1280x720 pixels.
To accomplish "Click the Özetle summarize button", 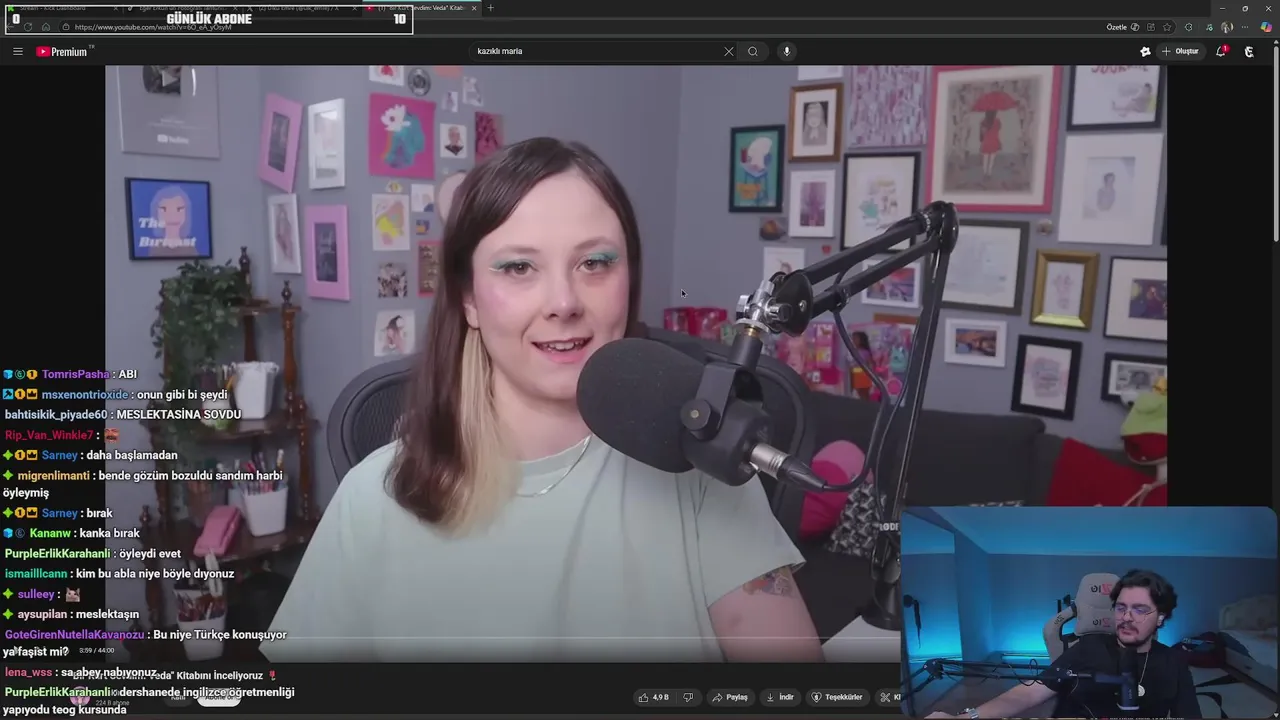I will click(x=1122, y=27).
